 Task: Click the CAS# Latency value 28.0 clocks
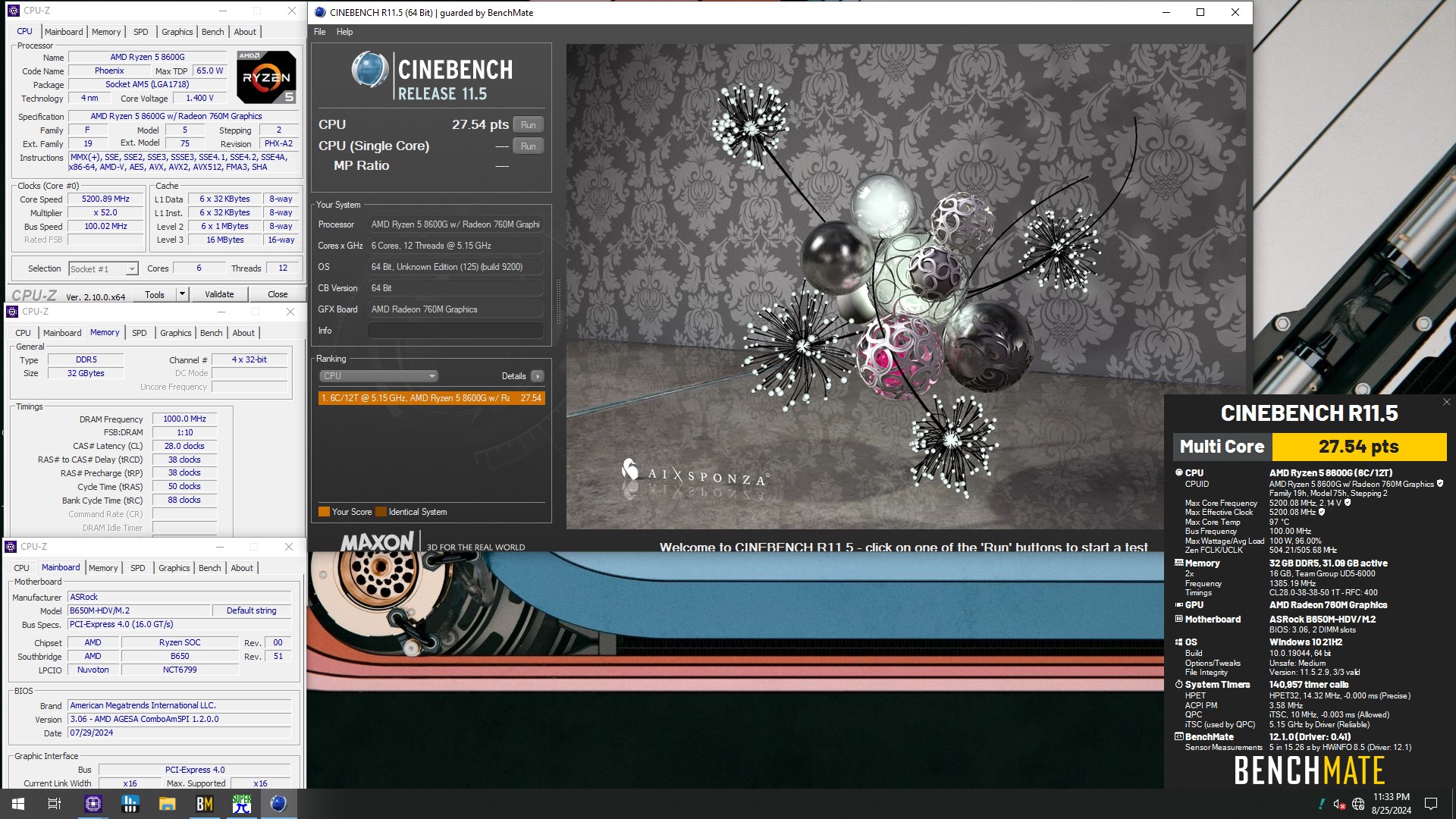(184, 446)
